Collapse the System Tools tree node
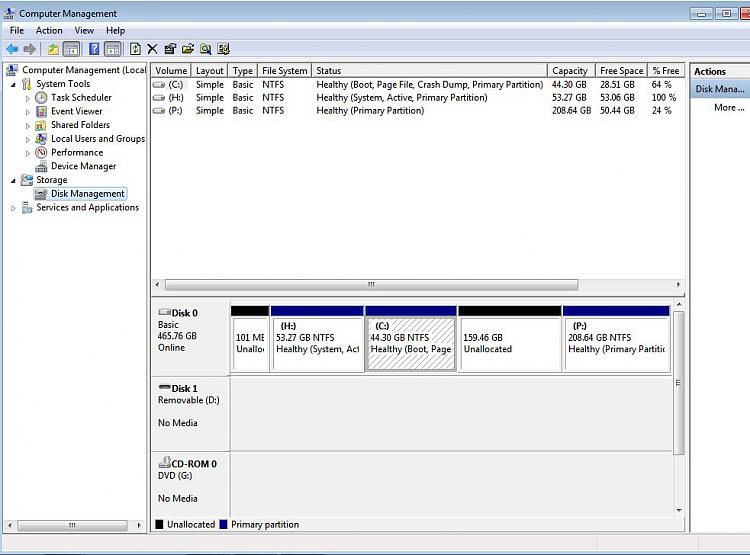Screen dimensions: 750x555 click(x=13, y=85)
